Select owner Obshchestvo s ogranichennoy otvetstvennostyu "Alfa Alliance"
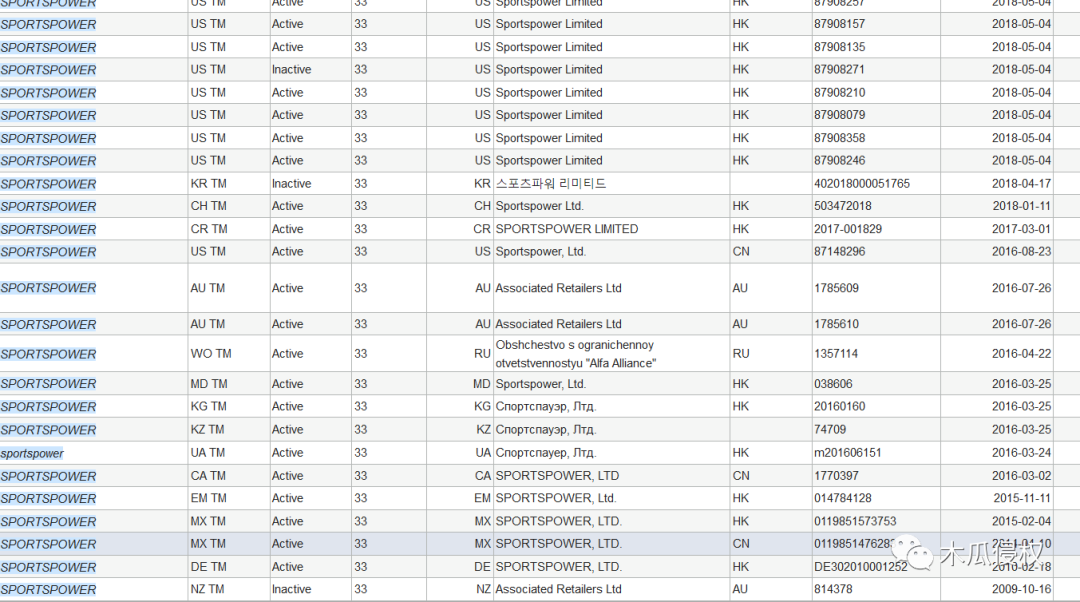This screenshot has width=1080, height=602. [x=576, y=354]
